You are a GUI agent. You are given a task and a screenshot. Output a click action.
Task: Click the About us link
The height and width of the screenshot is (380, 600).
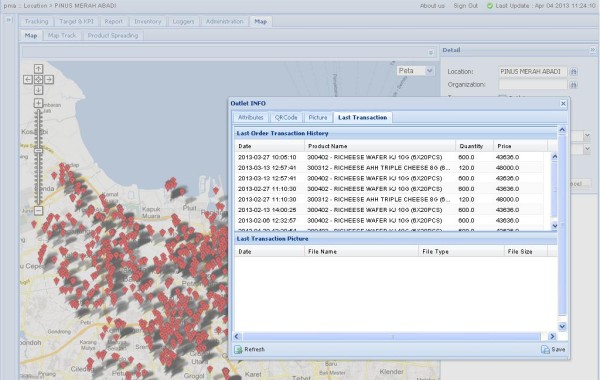[432, 6]
